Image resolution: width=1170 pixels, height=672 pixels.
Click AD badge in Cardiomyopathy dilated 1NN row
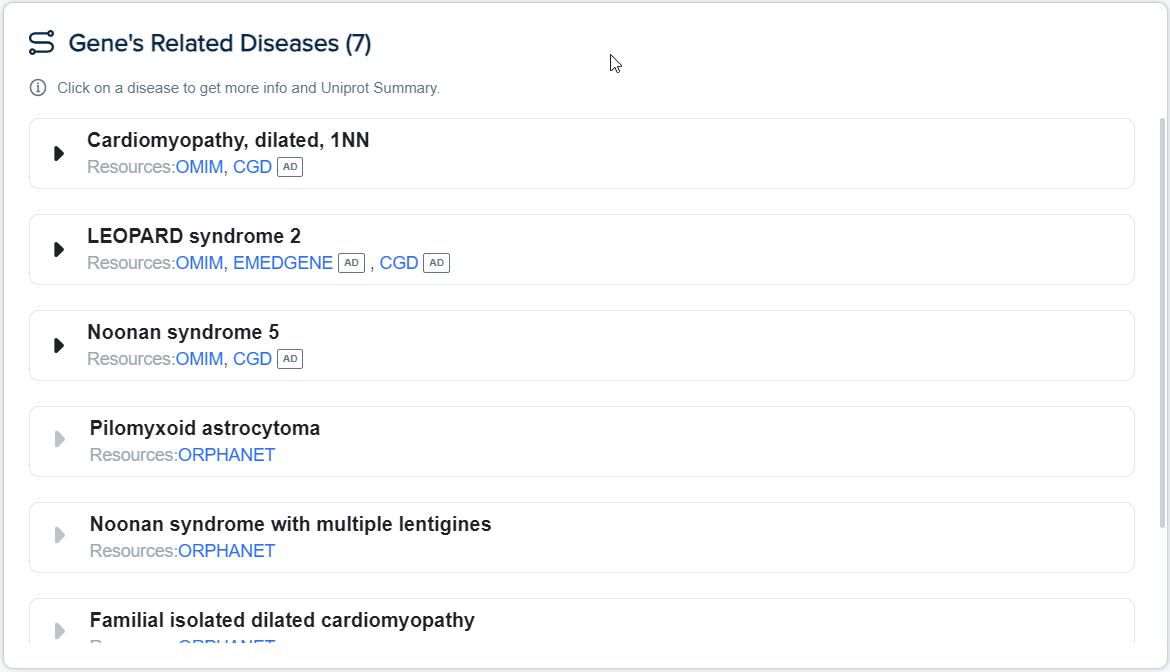[x=290, y=167]
